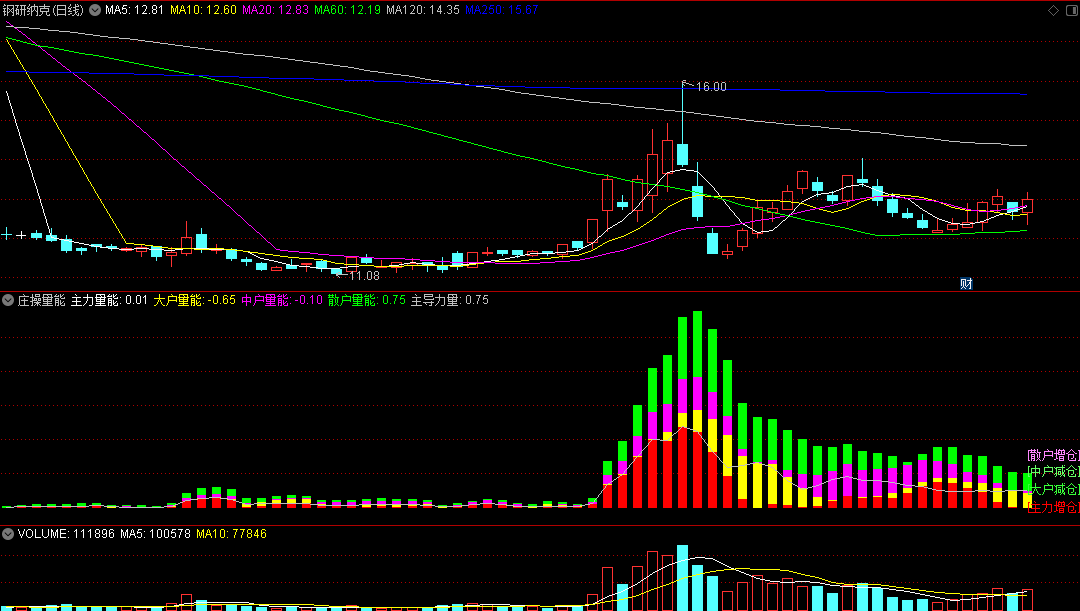This screenshot has width=1080, height=611.
Task: Select the MA10: 12.60 price average label
Action: click(203, 10)
